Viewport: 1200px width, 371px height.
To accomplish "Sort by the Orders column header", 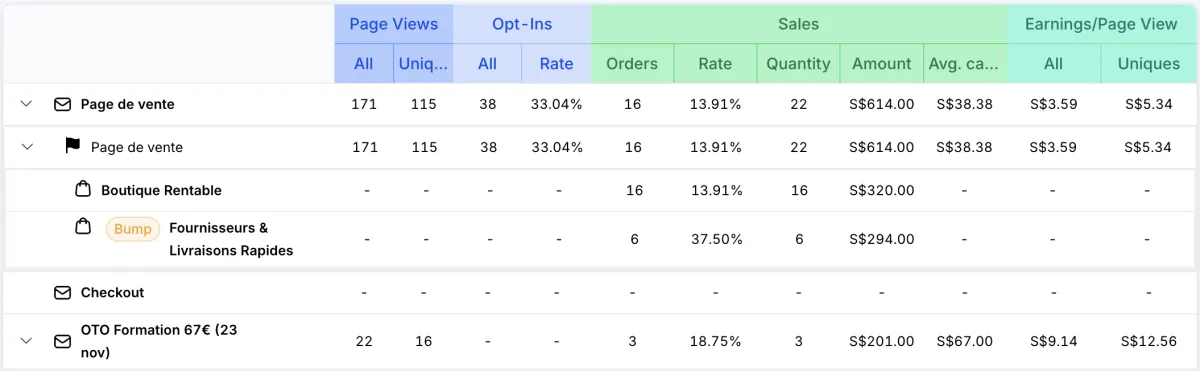I will tap(632, 64).
